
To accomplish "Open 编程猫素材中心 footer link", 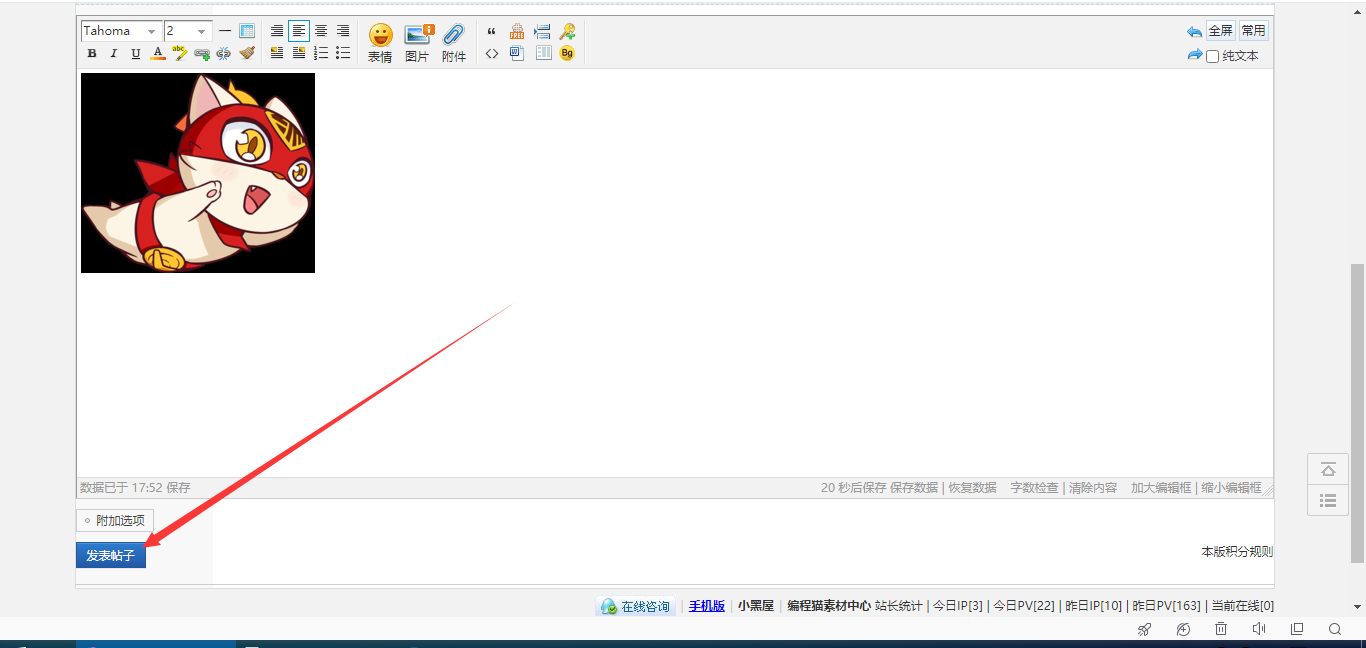I will coord(829,606).
